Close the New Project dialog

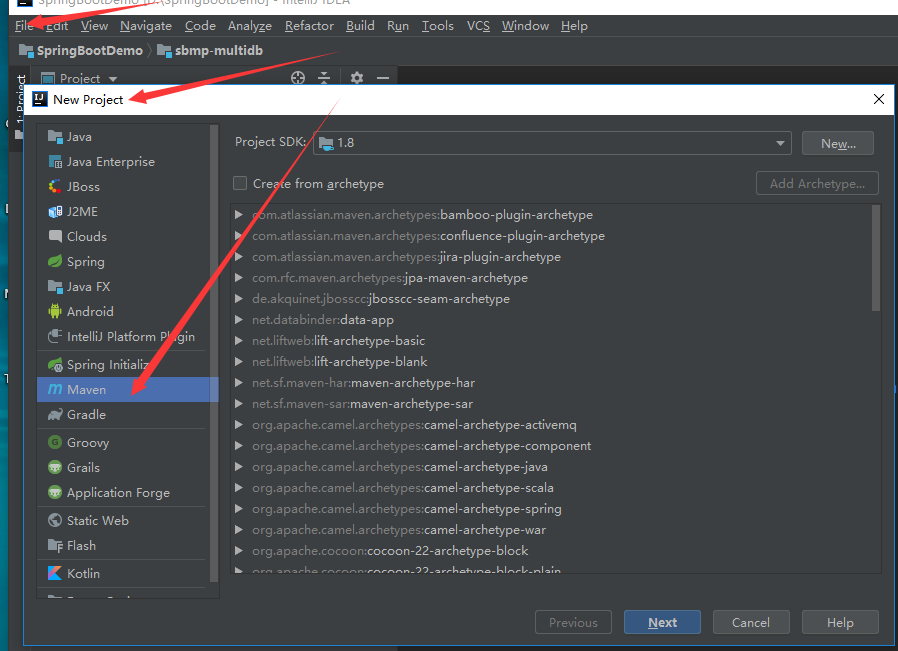pos(879,99)
